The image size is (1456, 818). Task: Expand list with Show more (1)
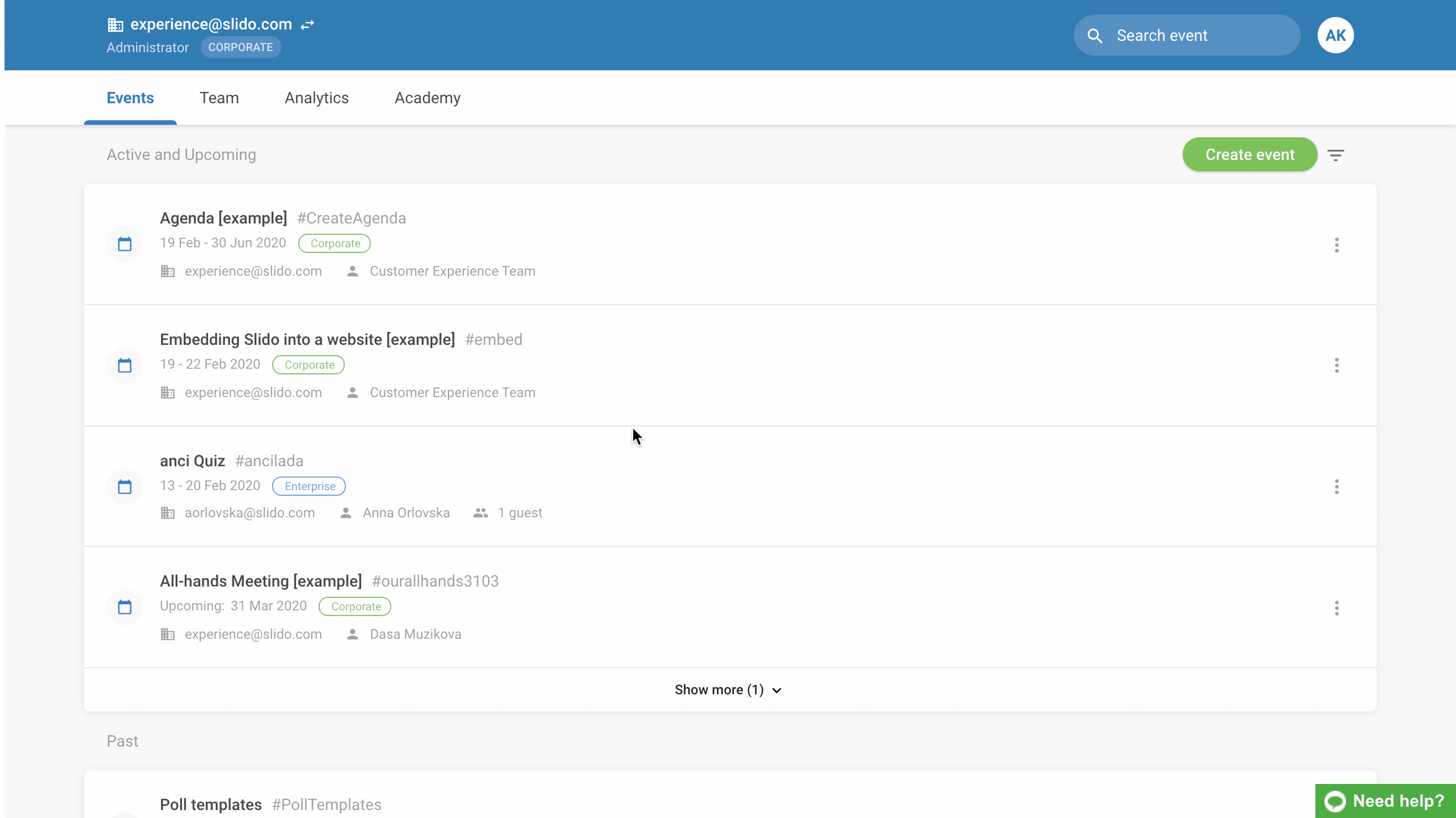(x=728, y=690)
